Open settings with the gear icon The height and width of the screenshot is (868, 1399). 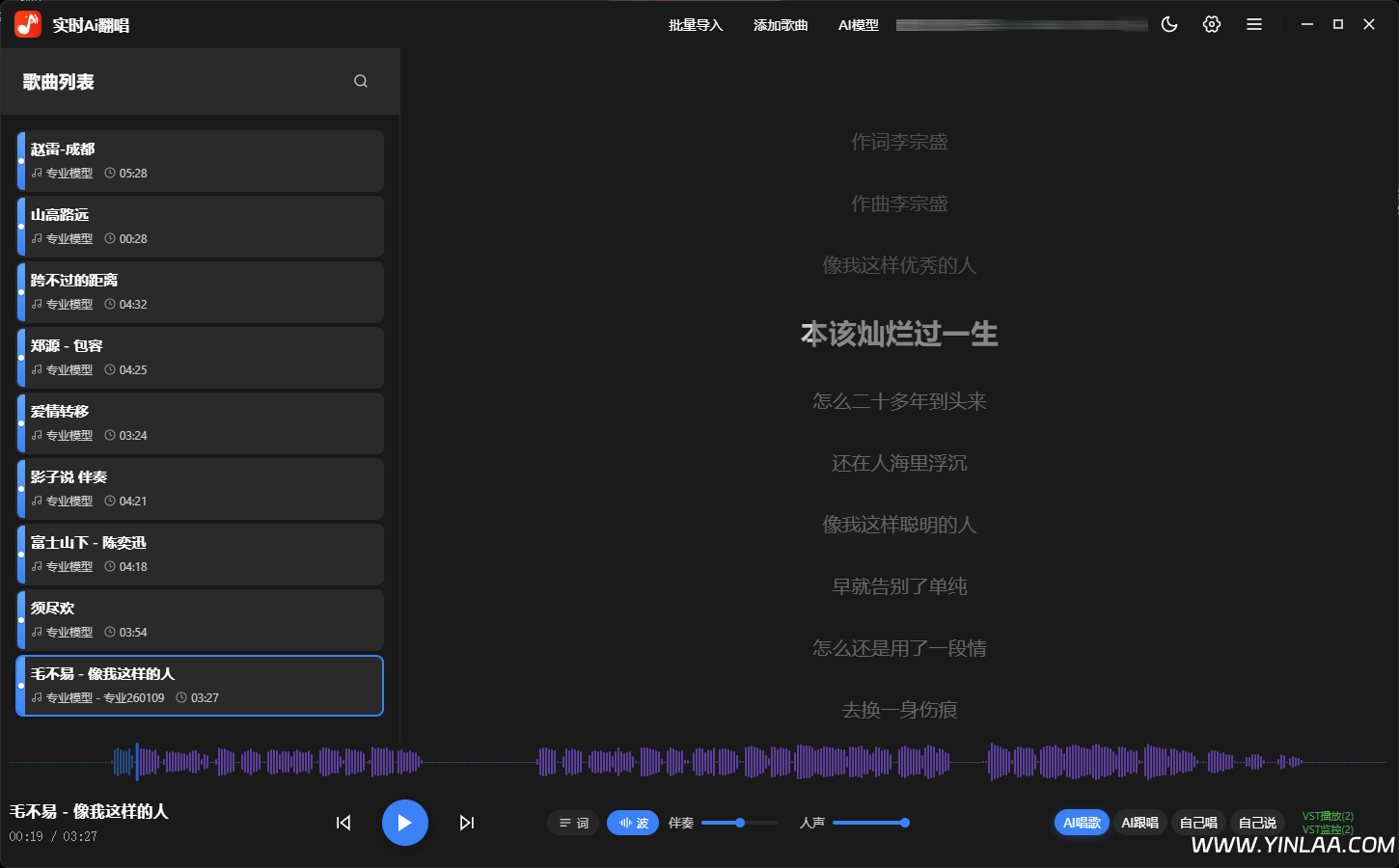(1212, 24)
